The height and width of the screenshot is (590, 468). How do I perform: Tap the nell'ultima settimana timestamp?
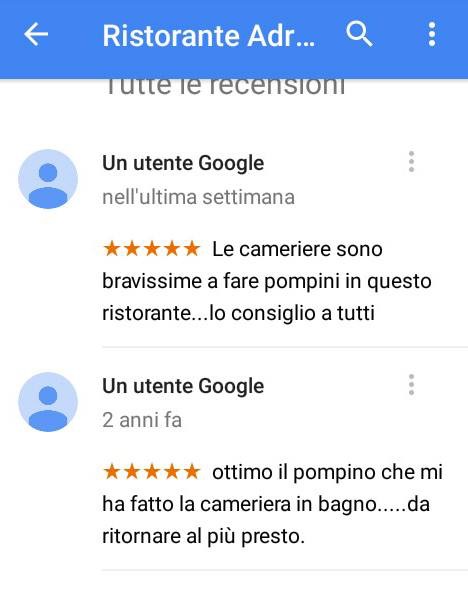point(198,197)
